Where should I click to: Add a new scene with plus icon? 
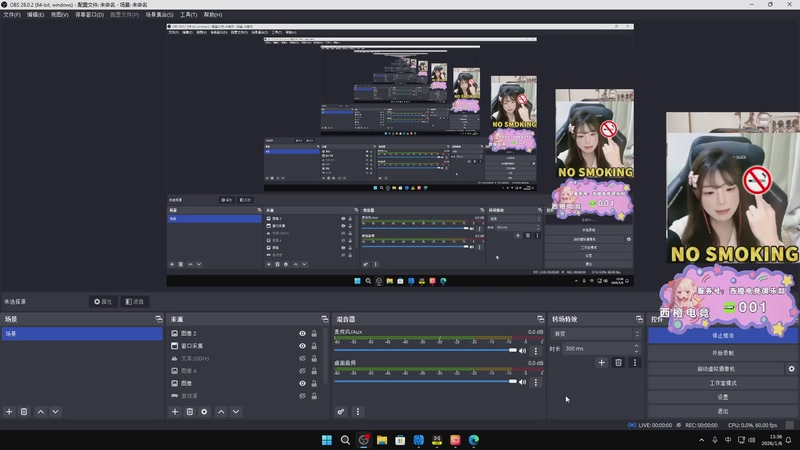[x=9, y=412]
